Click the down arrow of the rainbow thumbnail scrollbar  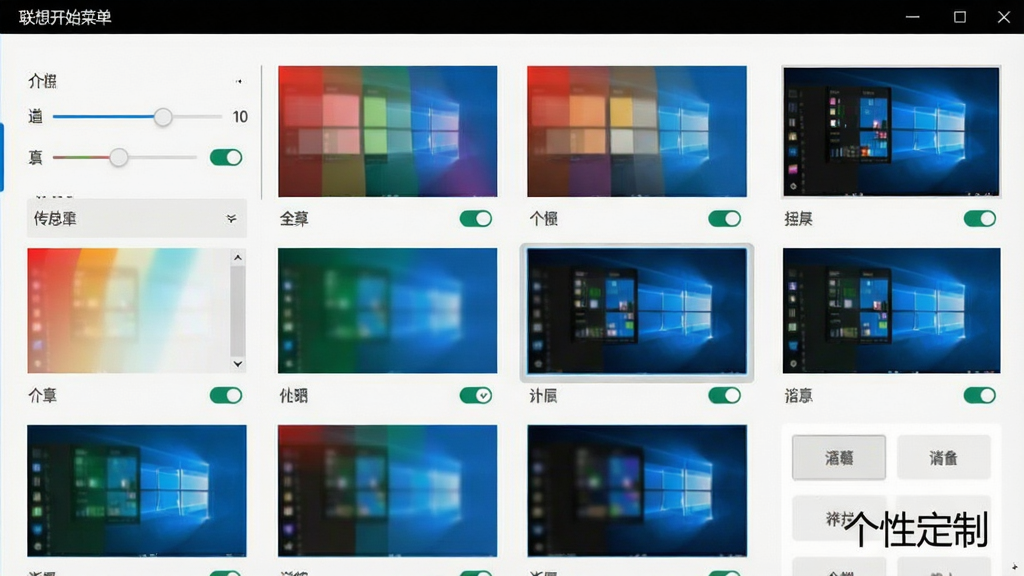pyautogui.click(x=238, y=364)
